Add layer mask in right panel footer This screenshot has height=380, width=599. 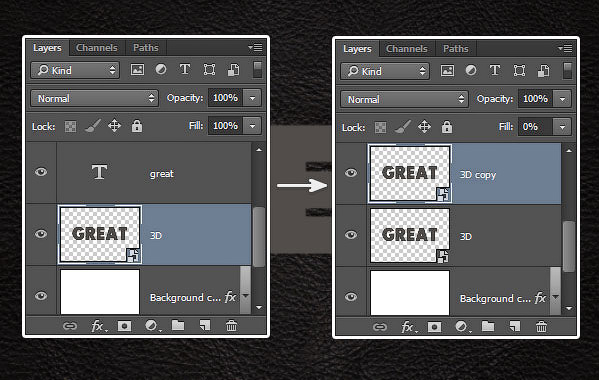point(434,327)
